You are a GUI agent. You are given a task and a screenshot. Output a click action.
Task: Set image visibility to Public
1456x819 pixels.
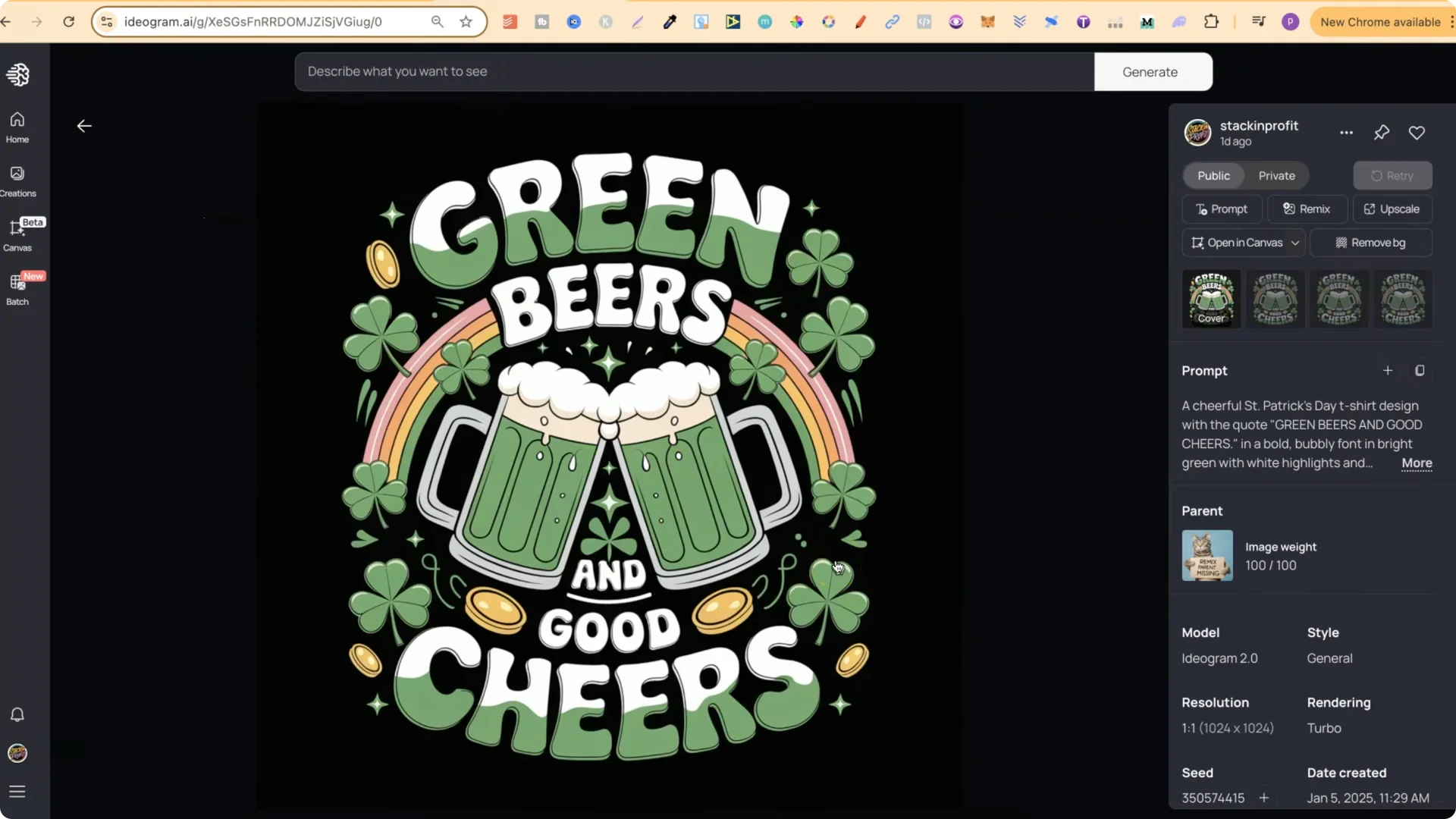1213,175
